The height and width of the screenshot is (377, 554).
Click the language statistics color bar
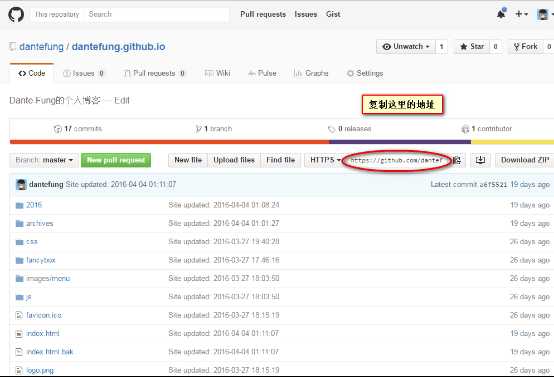tap(282, 142)
